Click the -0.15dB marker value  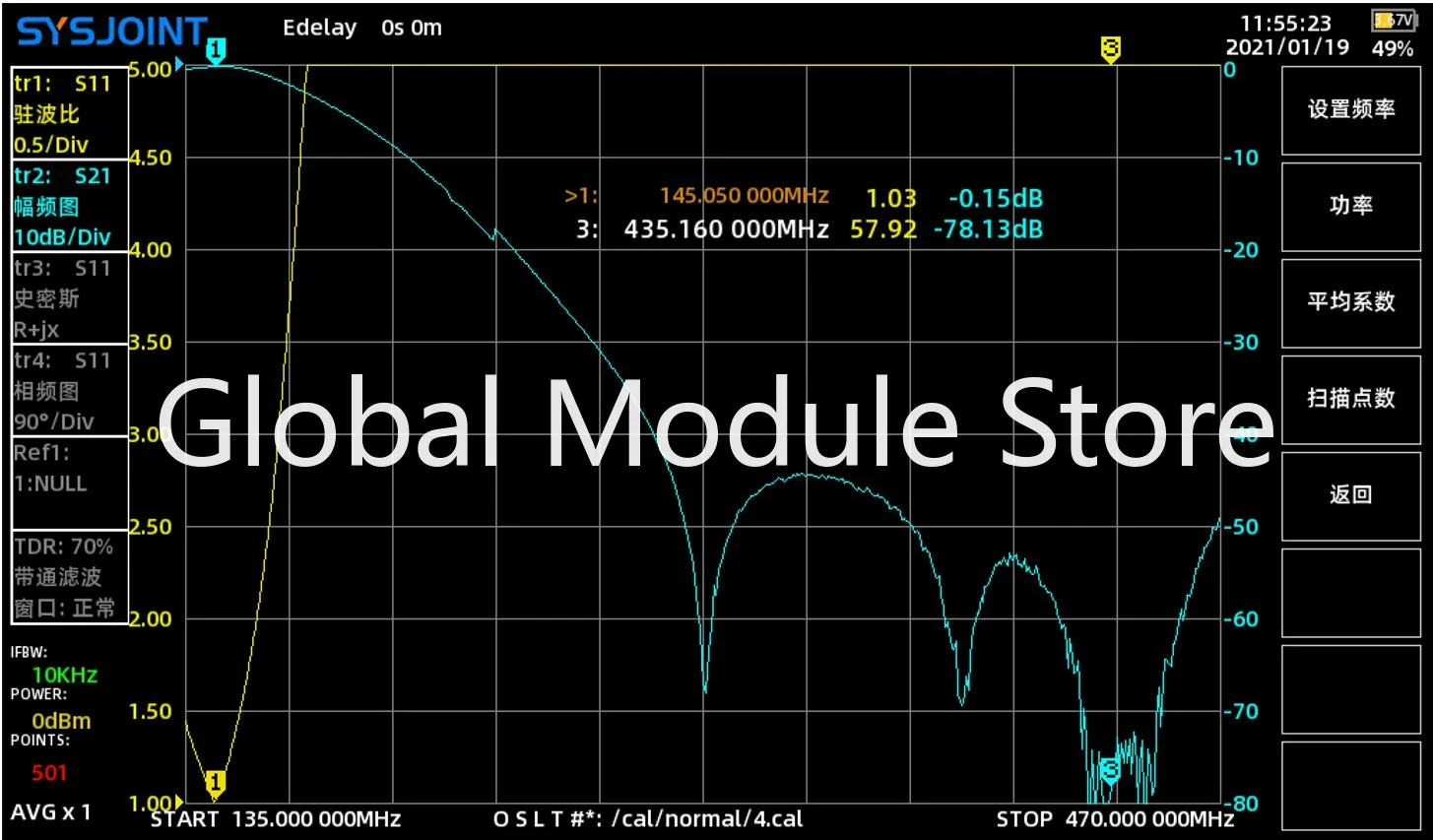tap(996, 198)
